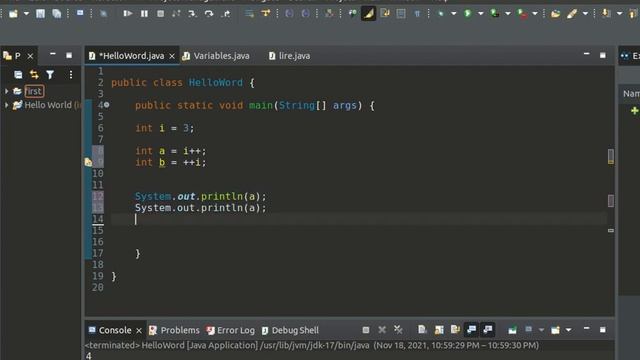Screen dimensions: 640x360
Task: Click the Resume debug button
Action: coord(128,14)
